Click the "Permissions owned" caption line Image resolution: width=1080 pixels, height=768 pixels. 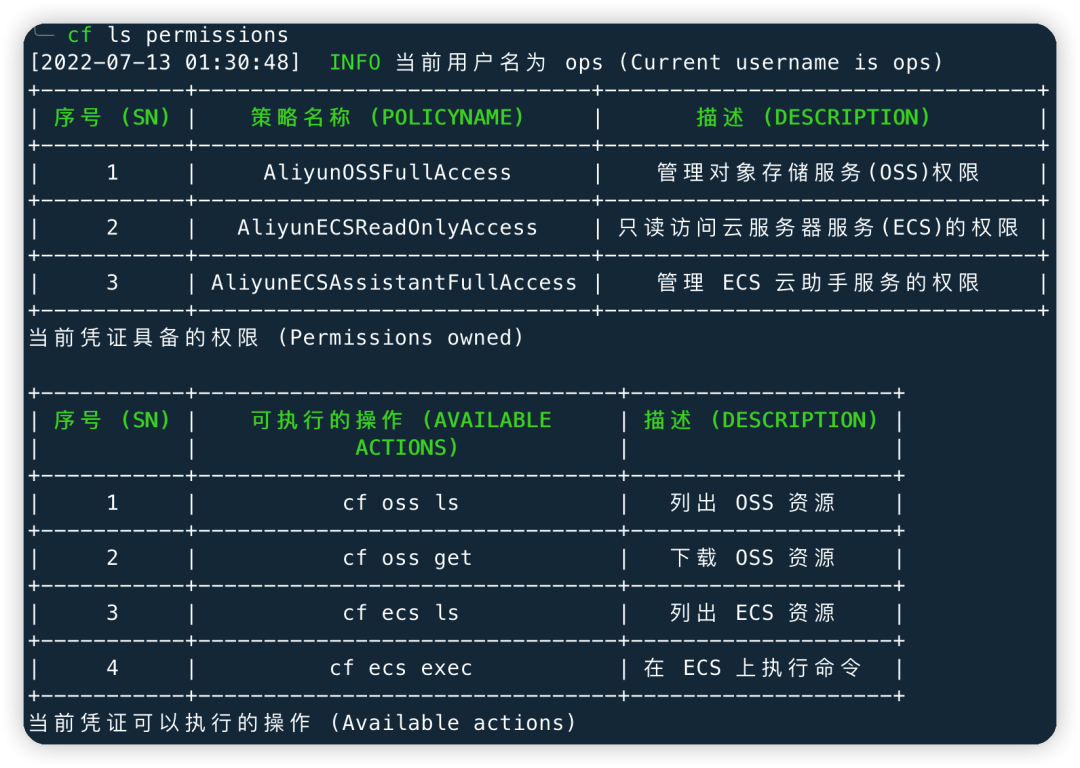(276, 338)
